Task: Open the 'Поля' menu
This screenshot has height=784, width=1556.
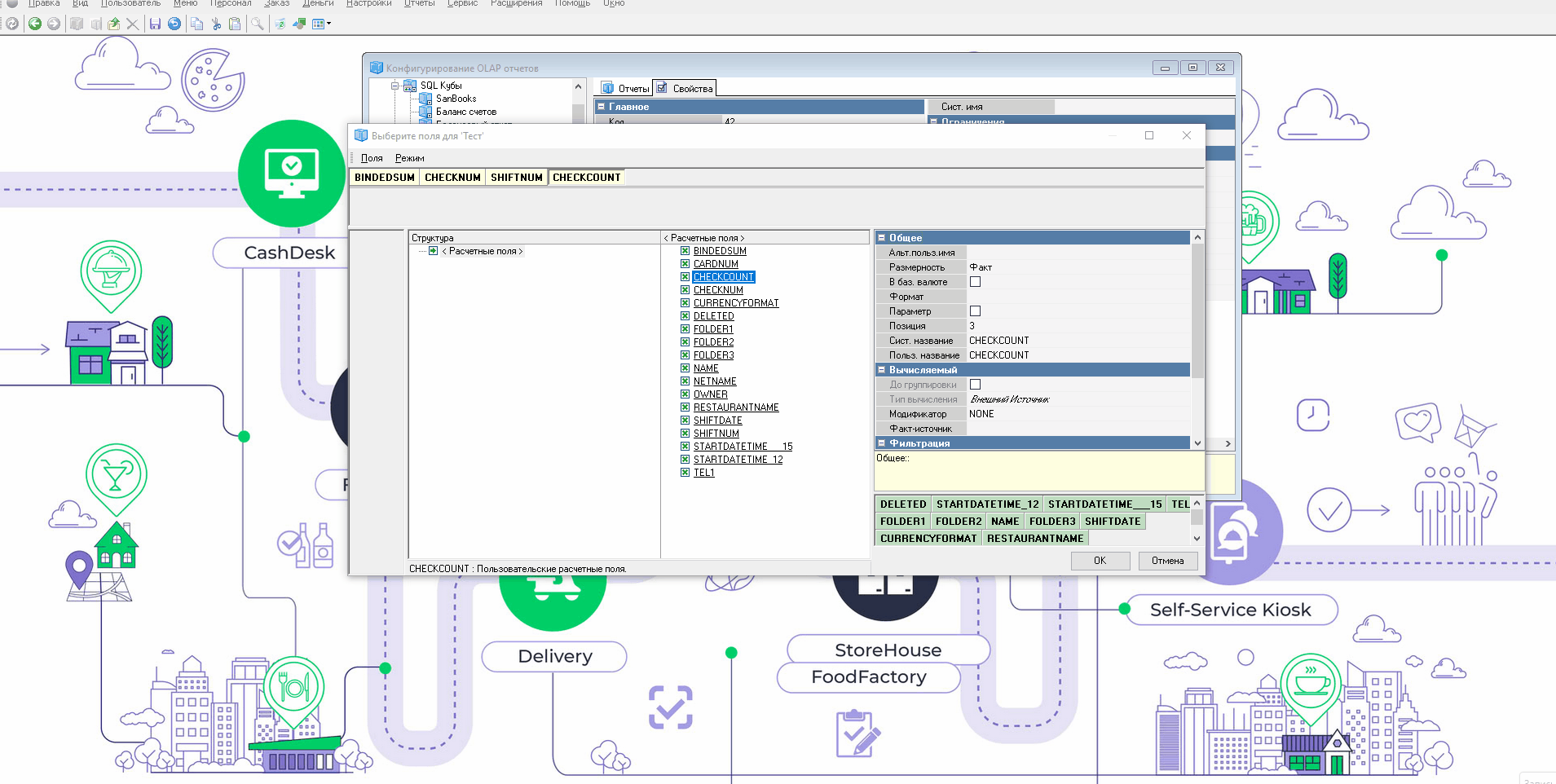Action: click(372, 158)
